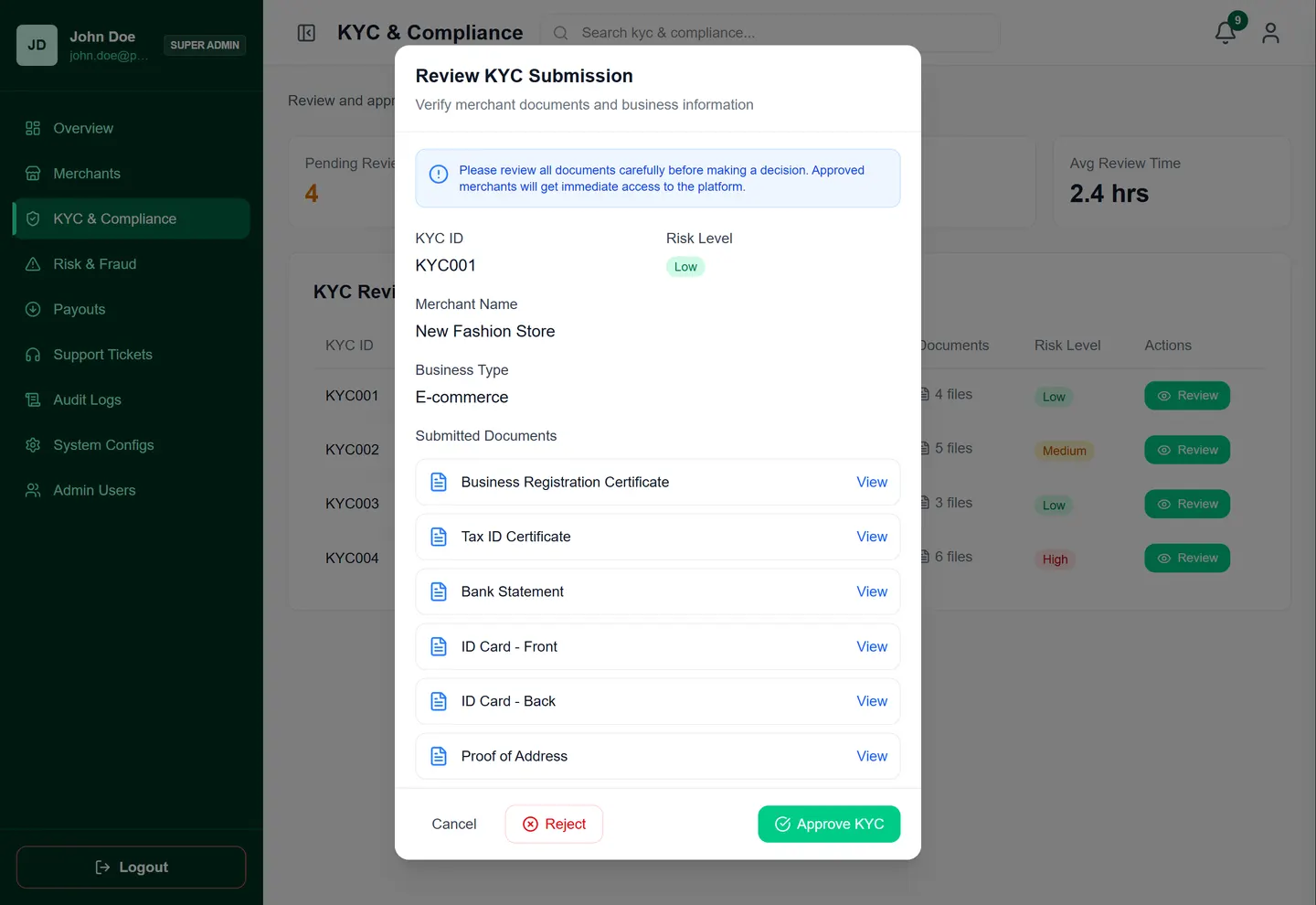Viewport: 1316px width, 905px height.
Task: Click Review button for KYC001 row
Action: point(1187,396)
